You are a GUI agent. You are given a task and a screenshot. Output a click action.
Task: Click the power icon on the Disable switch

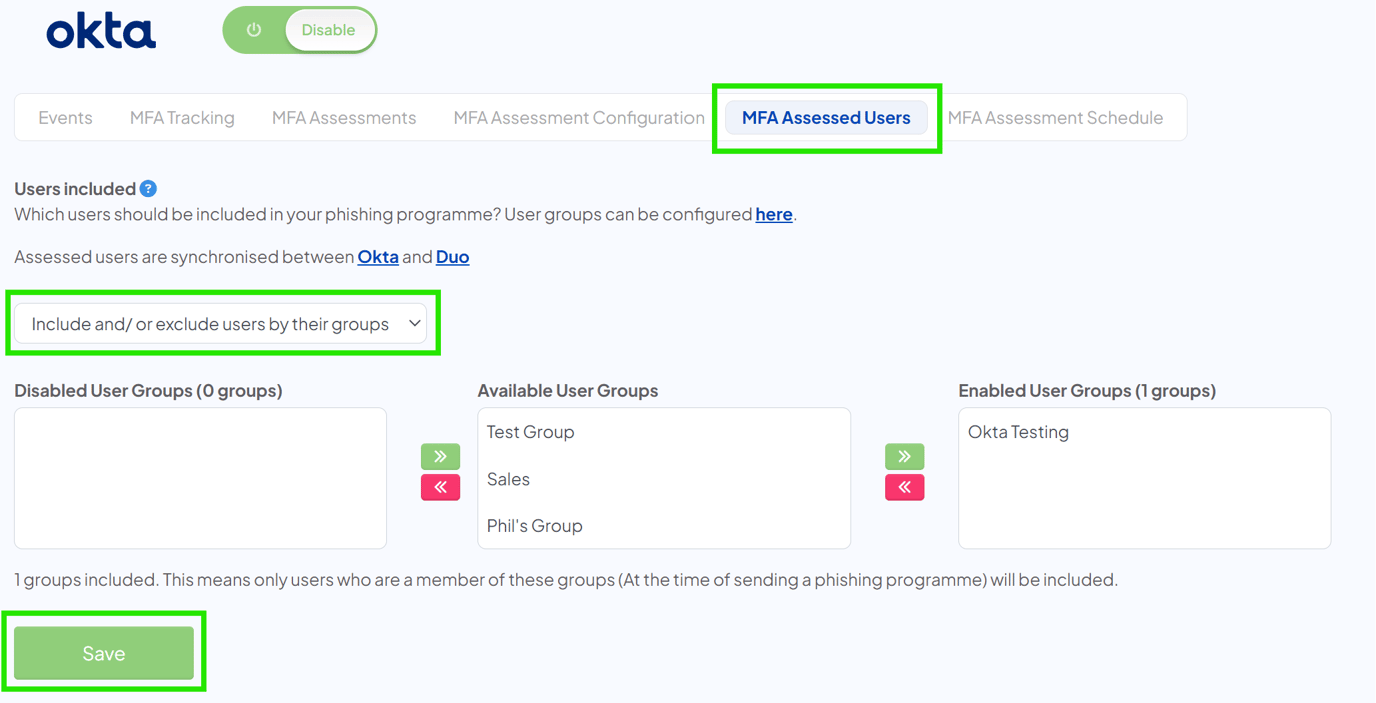click(x=254, y=30)
